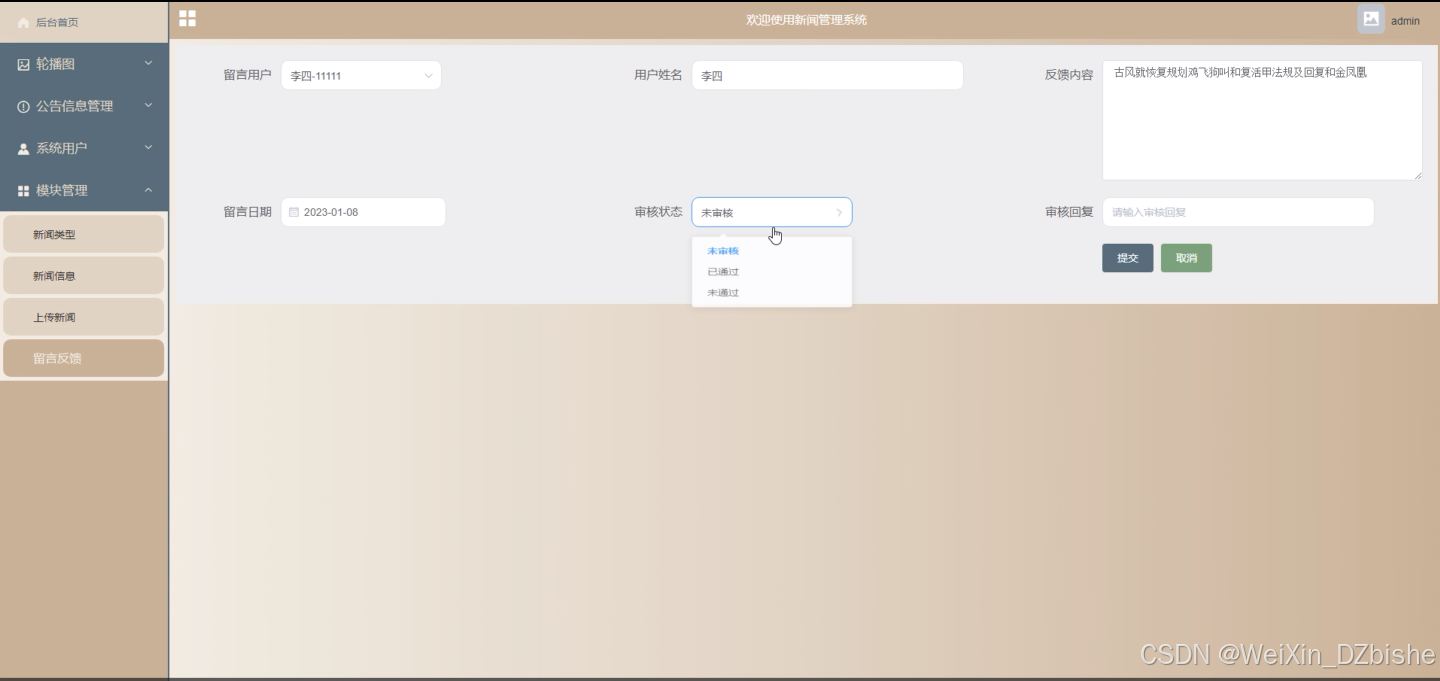Select 未审核 option in dropdown list
This screenshot has width=1440, height=681.
pos(772,251)
